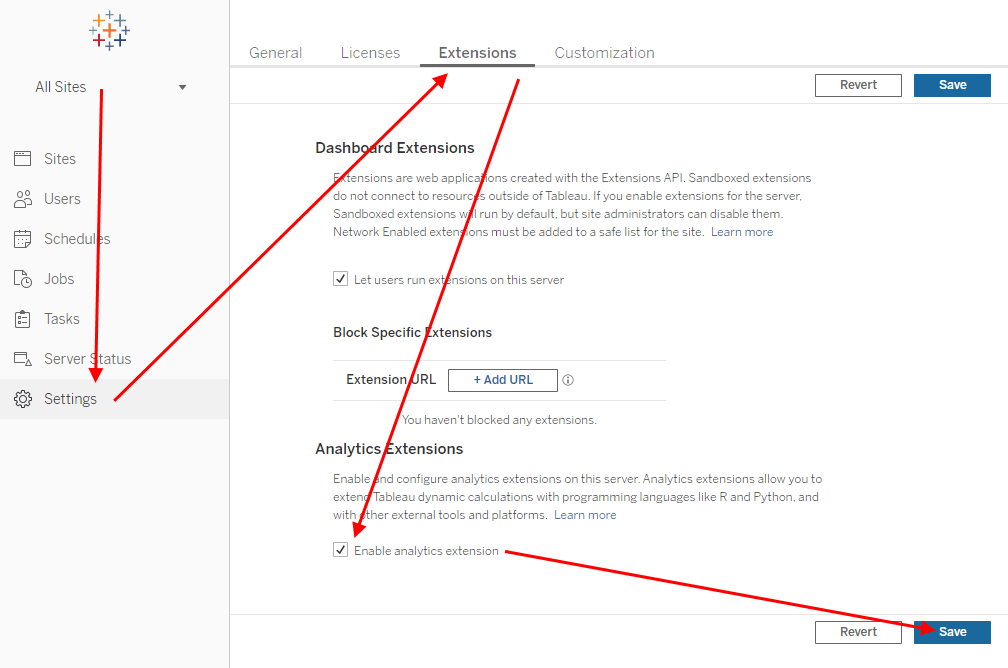Click the top Revert button
1008x668 pixels.
[858, 85]
